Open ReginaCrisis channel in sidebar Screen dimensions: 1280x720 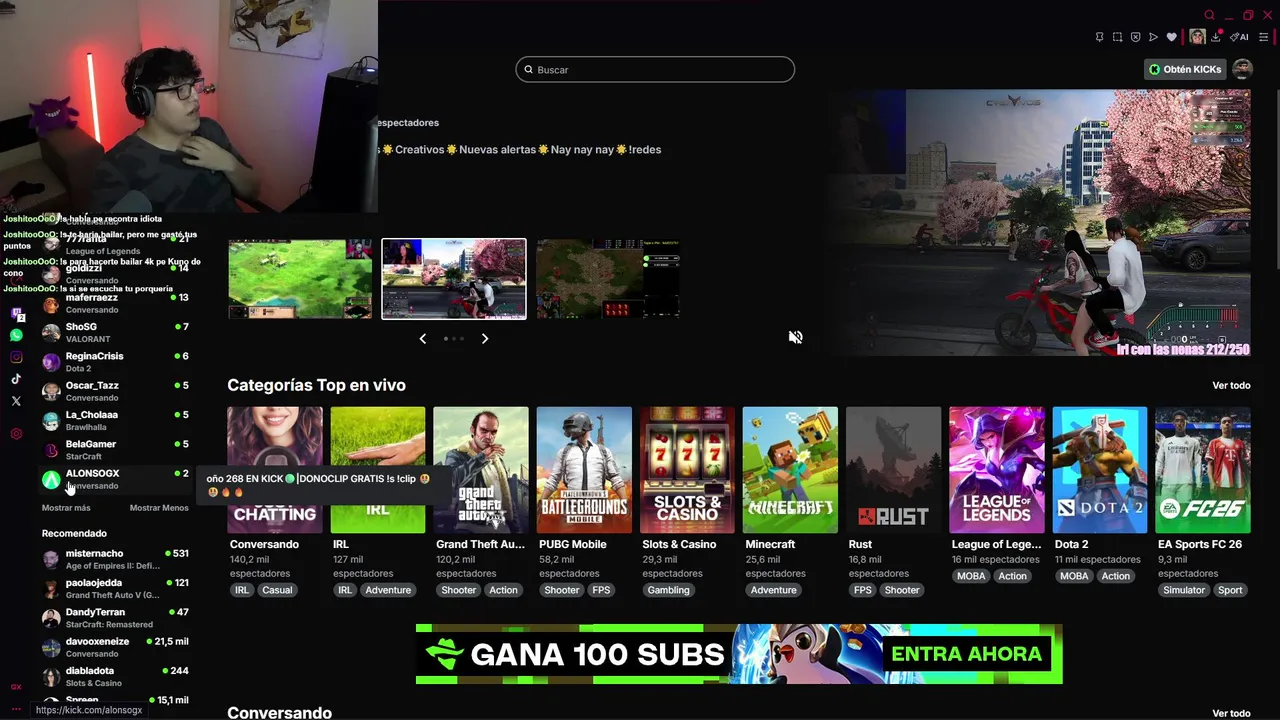[x=115, y=362]
